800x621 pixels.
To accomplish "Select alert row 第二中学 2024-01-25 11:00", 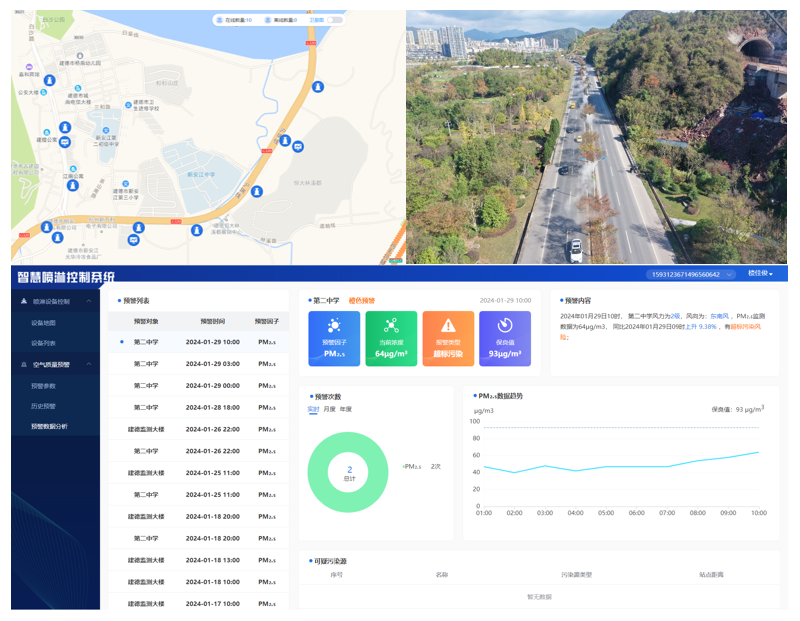I will pyautogui.click(x=198, y=495).
